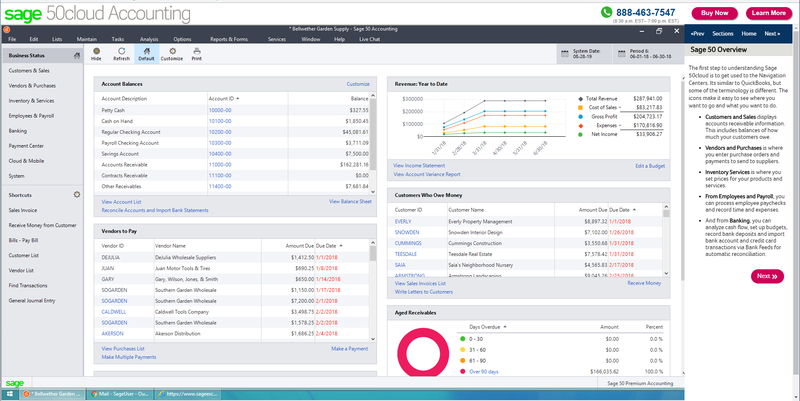Screen dimensions: 800x401
Task: Open account ID 10200-00 link
Action: click(x=220, y=132)
